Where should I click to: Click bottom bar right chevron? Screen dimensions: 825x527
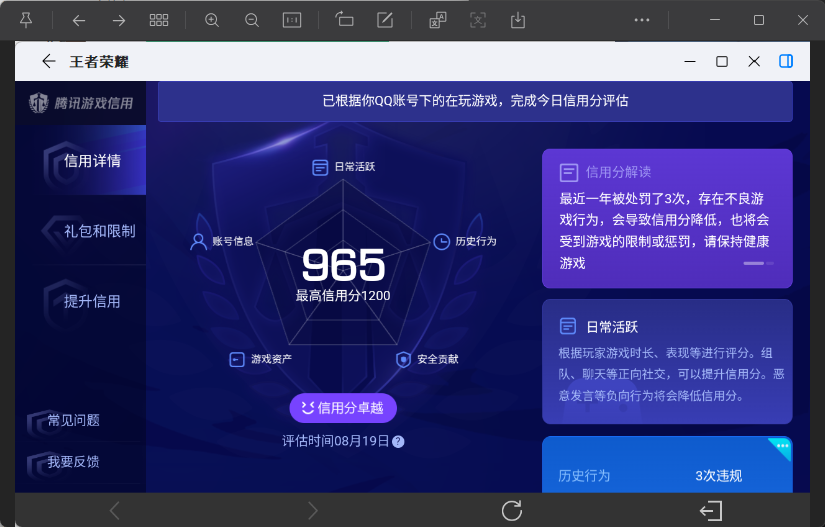coord(313,510)
